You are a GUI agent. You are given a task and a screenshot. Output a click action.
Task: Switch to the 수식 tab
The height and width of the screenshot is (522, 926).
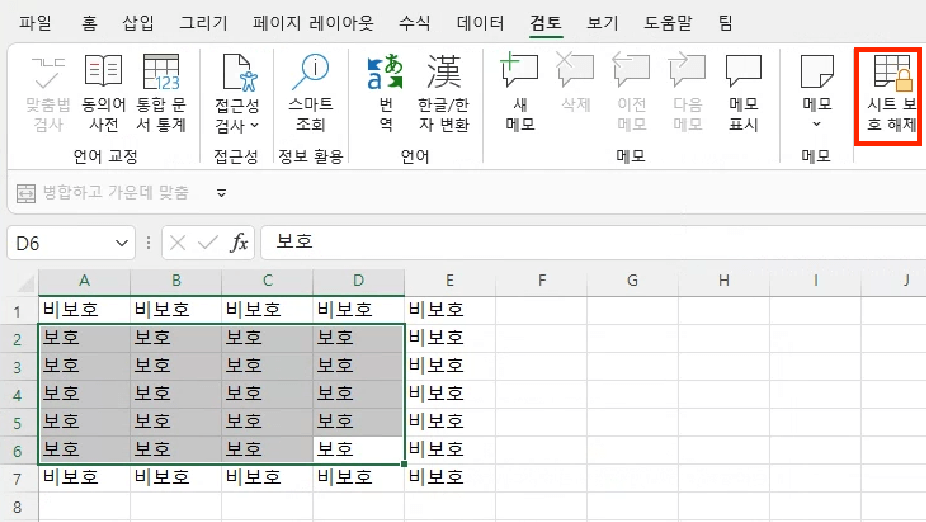pyautogui.click(x=414, y=23)
